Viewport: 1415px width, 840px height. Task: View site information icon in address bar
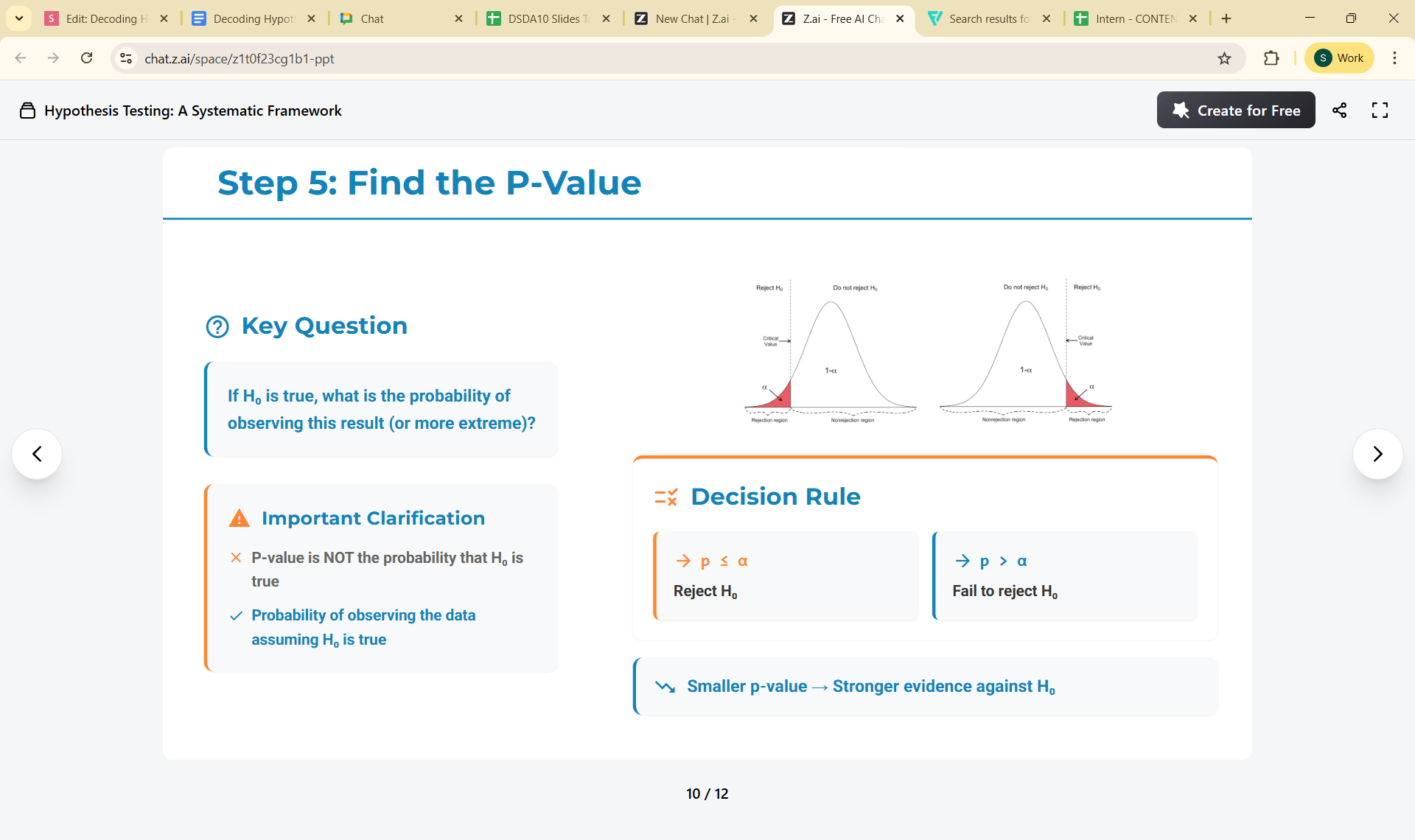[126, 58]
